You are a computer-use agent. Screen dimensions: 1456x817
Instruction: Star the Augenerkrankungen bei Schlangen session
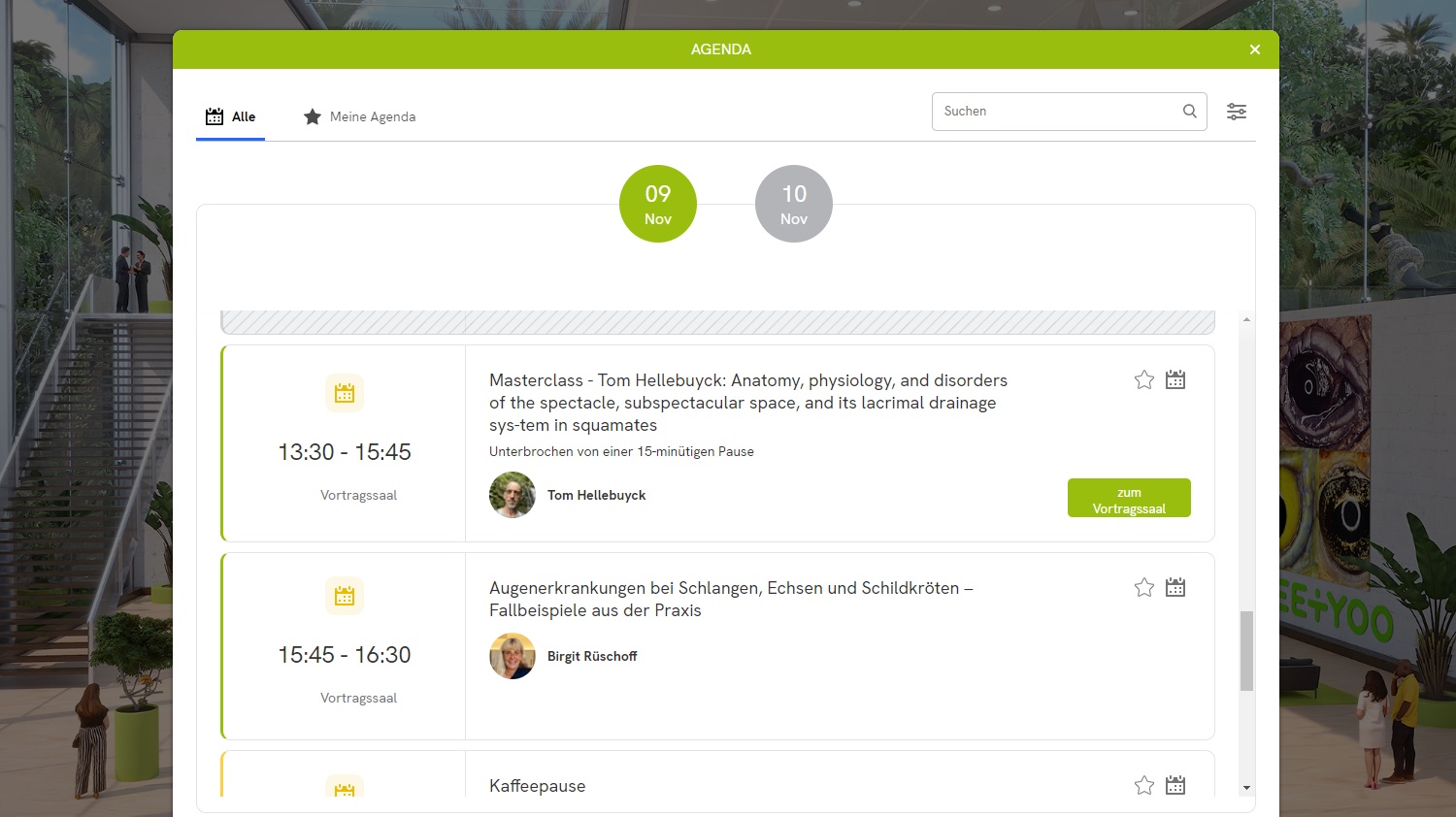[1144, 587]
